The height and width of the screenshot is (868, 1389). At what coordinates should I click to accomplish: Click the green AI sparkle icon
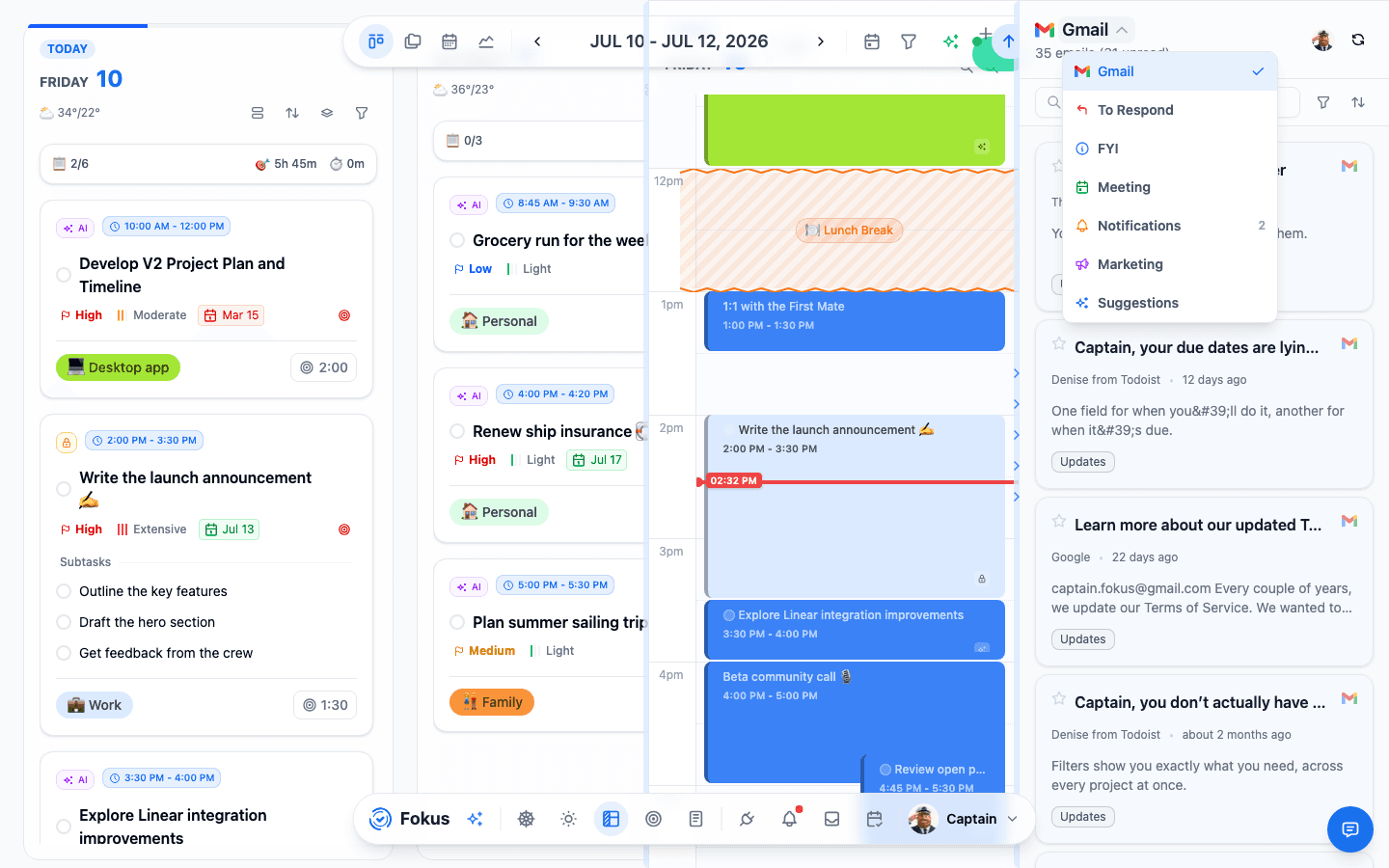point(951,41)
